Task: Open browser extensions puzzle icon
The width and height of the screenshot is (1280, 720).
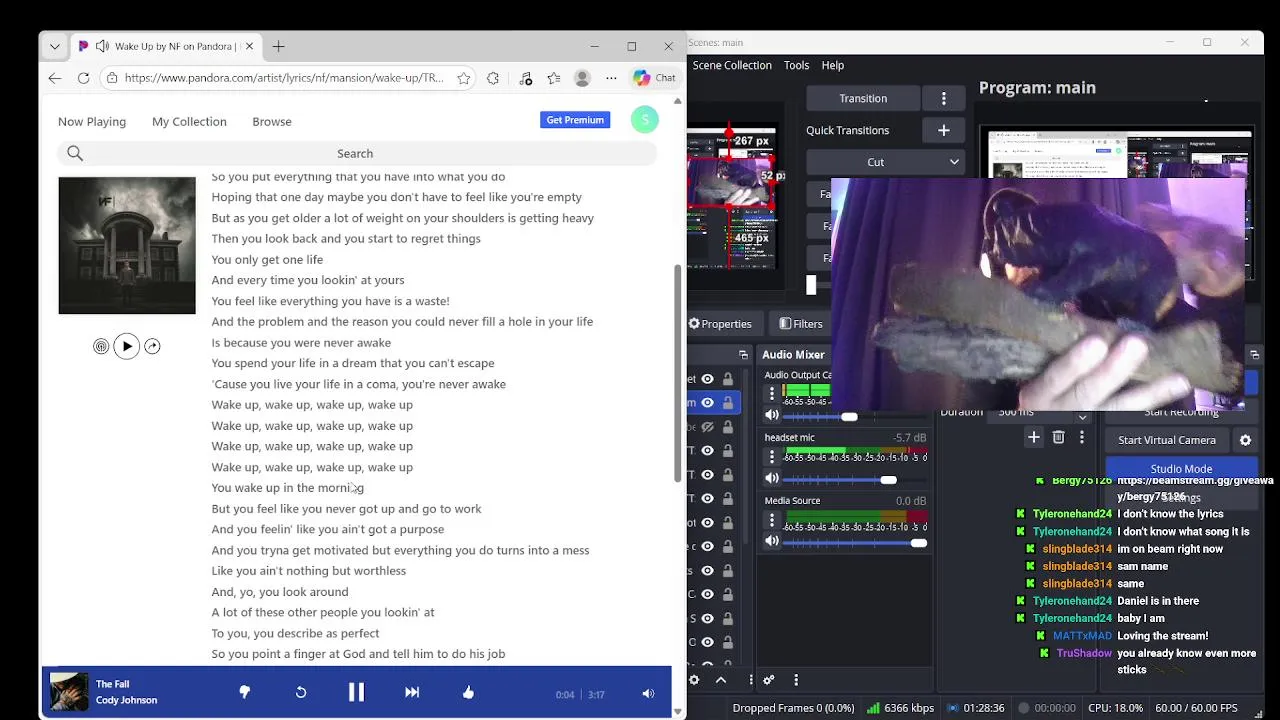Action: 493,78
